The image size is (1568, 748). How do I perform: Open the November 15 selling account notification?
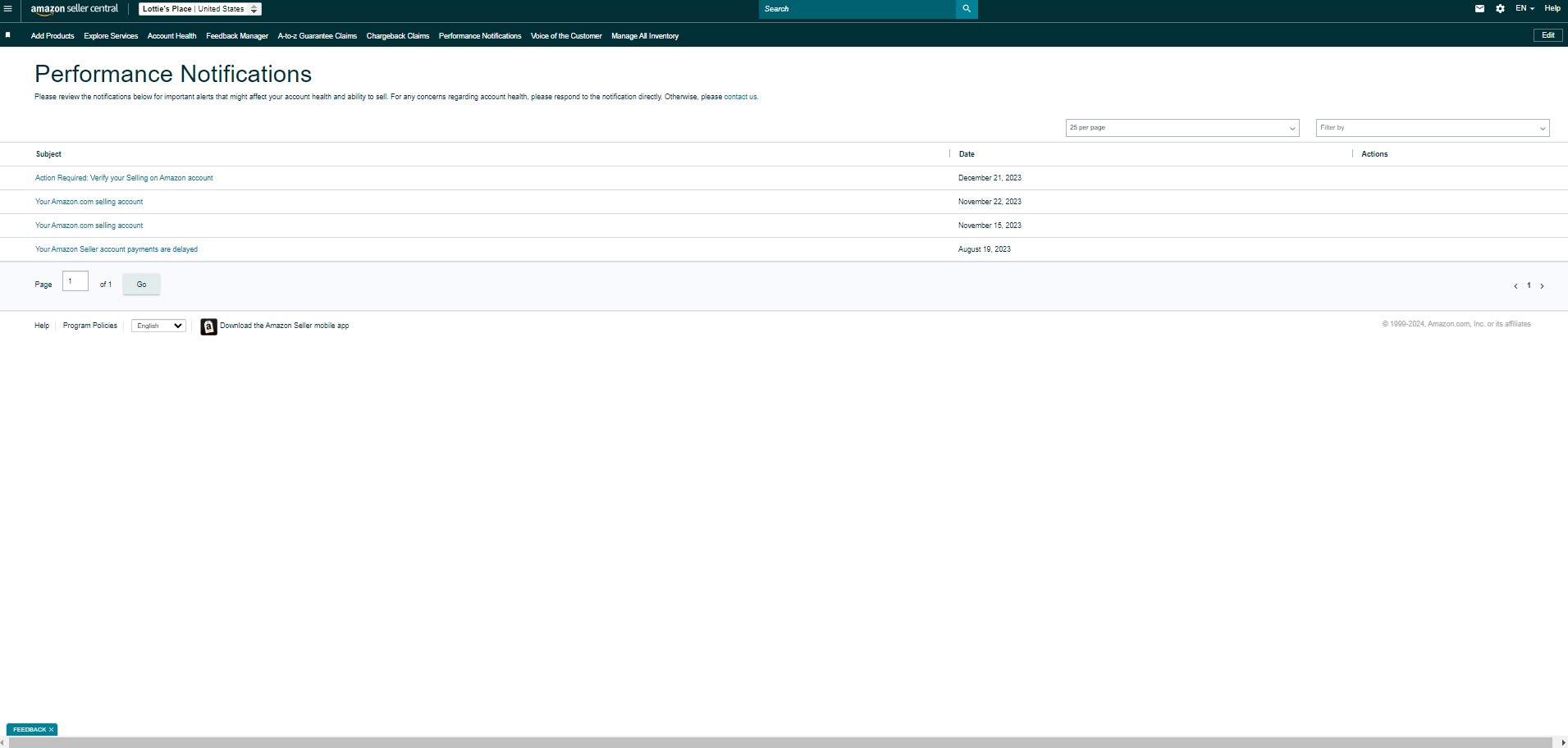(x=89, y=226)
